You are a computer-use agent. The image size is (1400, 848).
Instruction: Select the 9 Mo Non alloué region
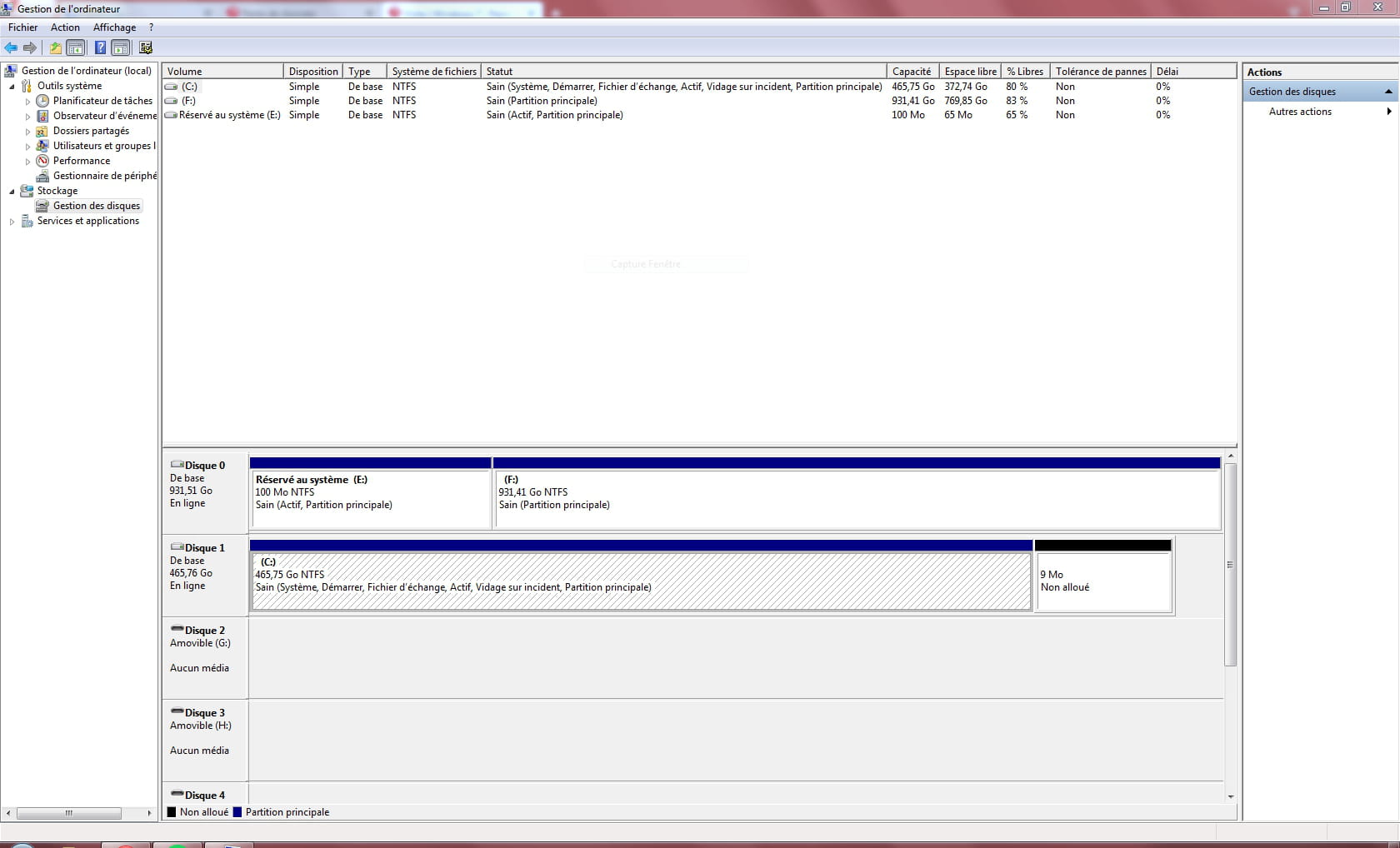pyautogui.click(x=1102, y=581)
